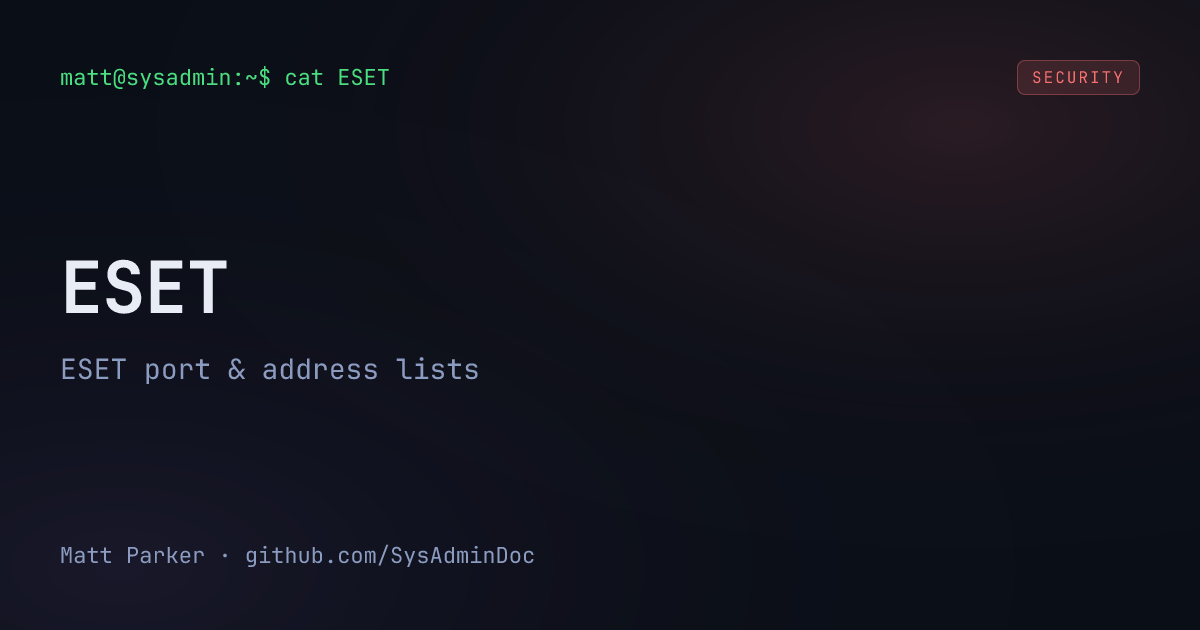
Task: Click "matt" username in the prompt
Action: coord(86,78)
